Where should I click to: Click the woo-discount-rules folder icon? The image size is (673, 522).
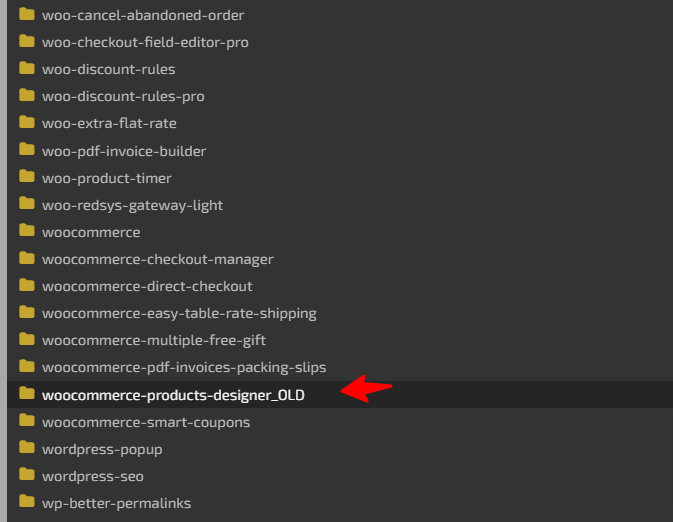point(27,68)
